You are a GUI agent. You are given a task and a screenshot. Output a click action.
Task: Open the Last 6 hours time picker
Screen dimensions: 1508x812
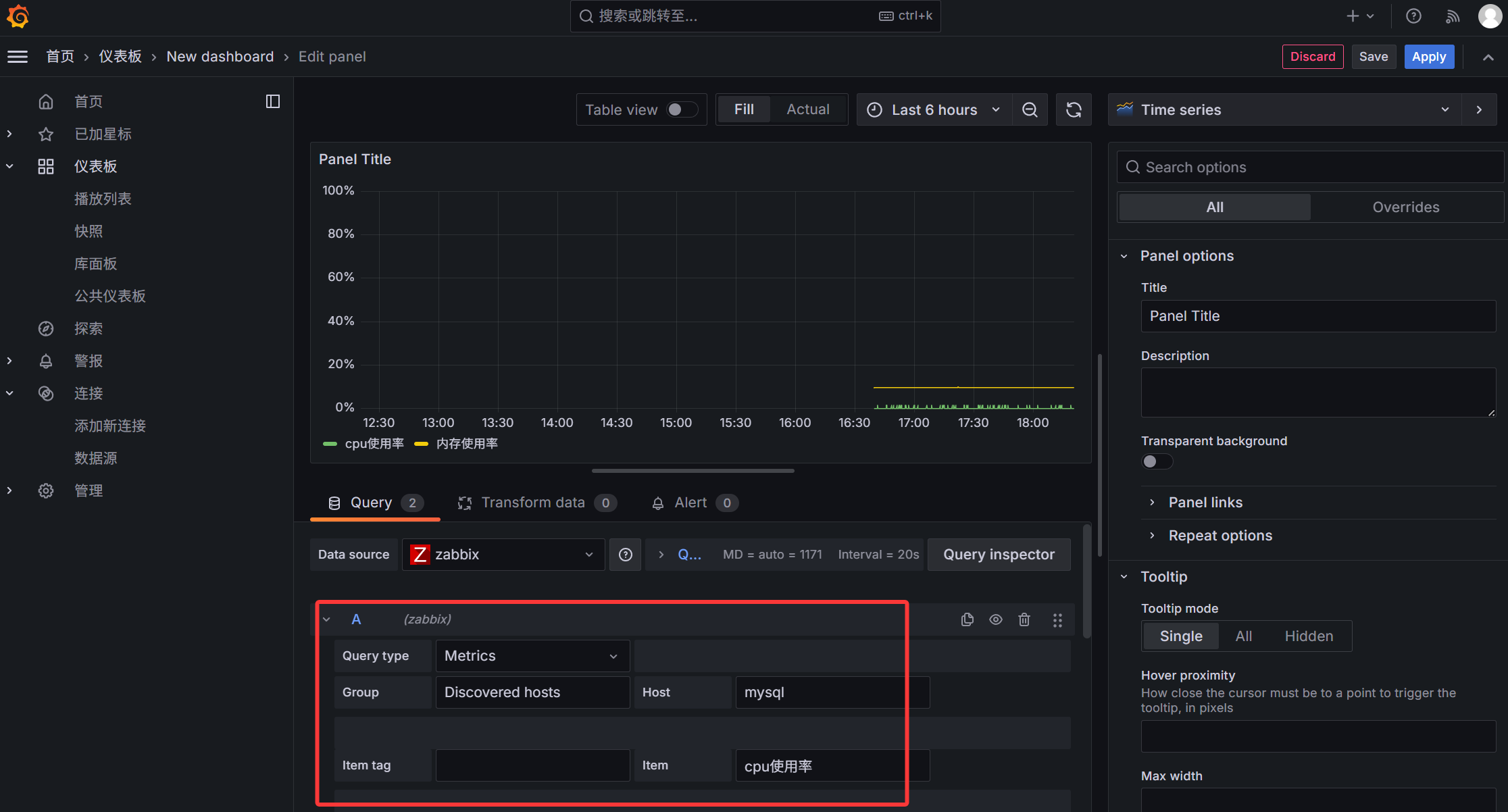coord(934,109)
